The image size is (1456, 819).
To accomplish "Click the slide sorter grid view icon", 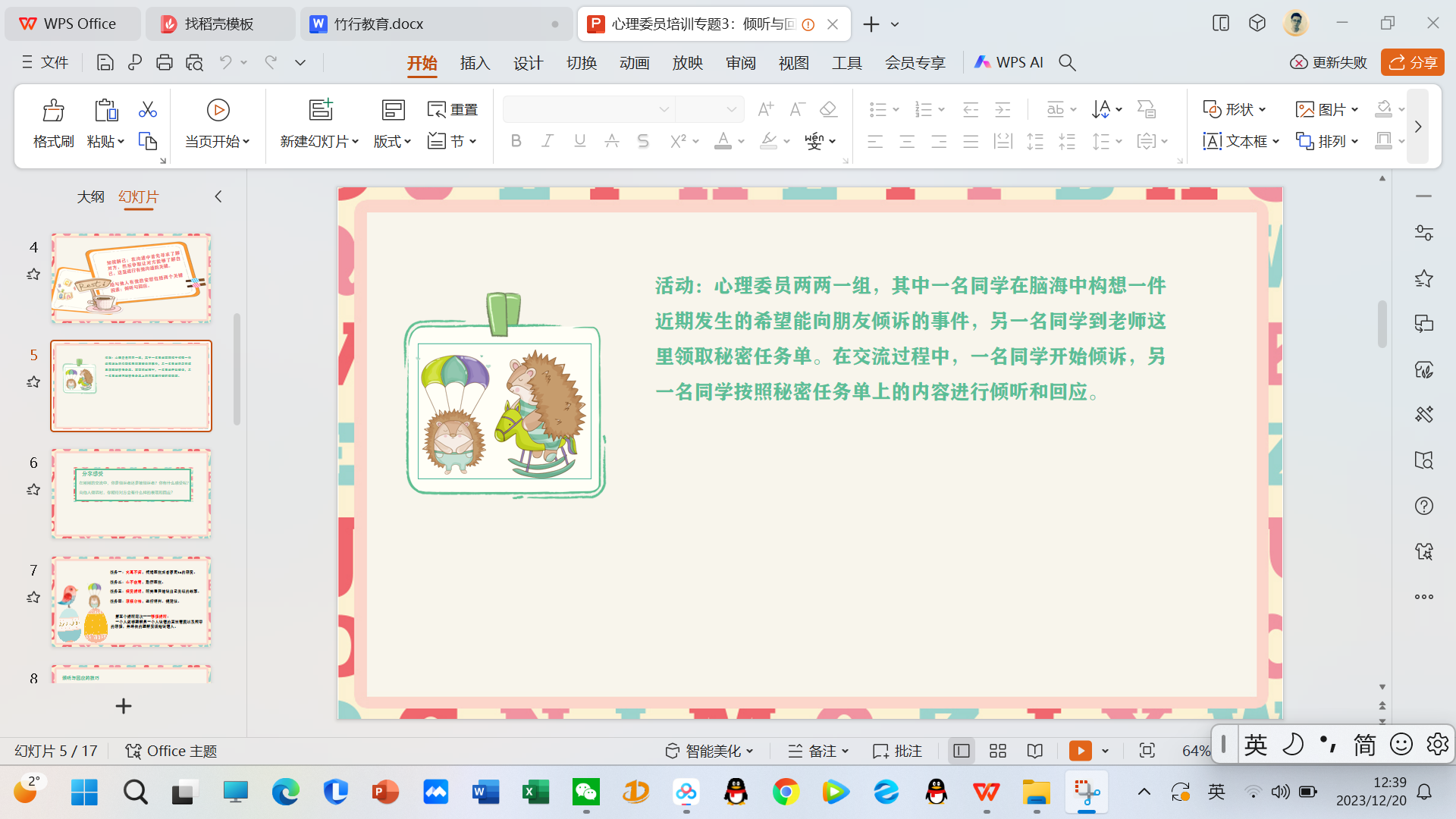I will point(998,751).
